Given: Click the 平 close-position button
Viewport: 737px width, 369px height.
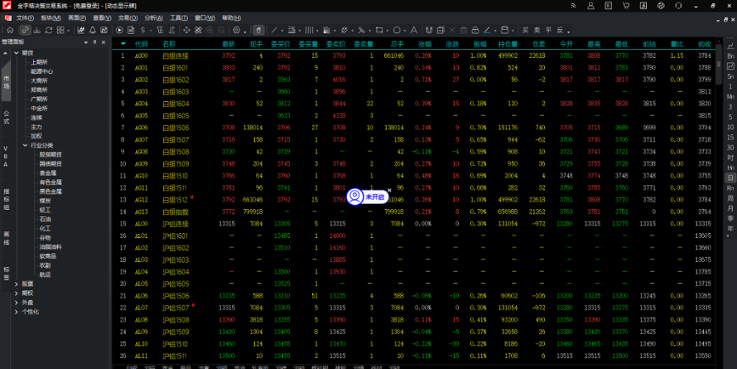Looking at the screenshot, I should pos(549,30).
